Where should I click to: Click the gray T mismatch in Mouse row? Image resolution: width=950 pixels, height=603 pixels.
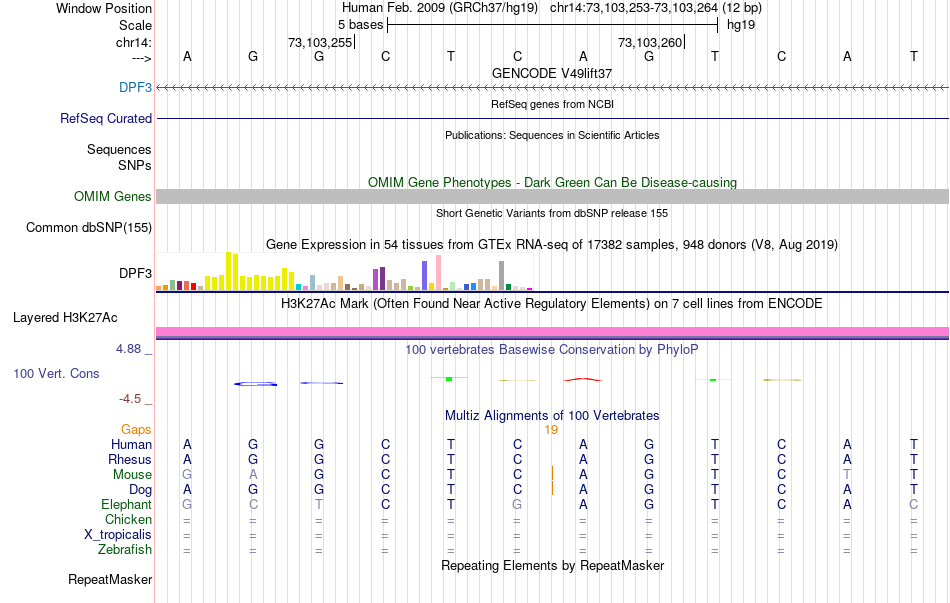point(847,475)
